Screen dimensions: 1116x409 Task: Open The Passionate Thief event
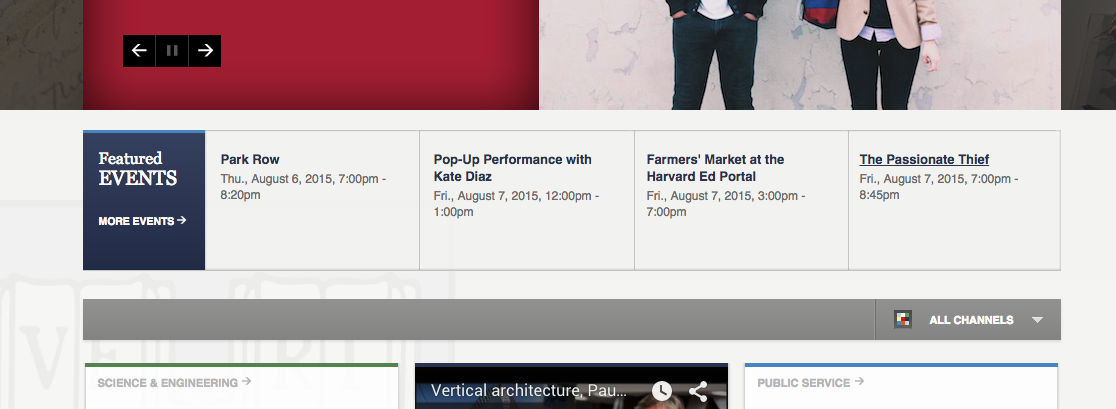[924, 159]
